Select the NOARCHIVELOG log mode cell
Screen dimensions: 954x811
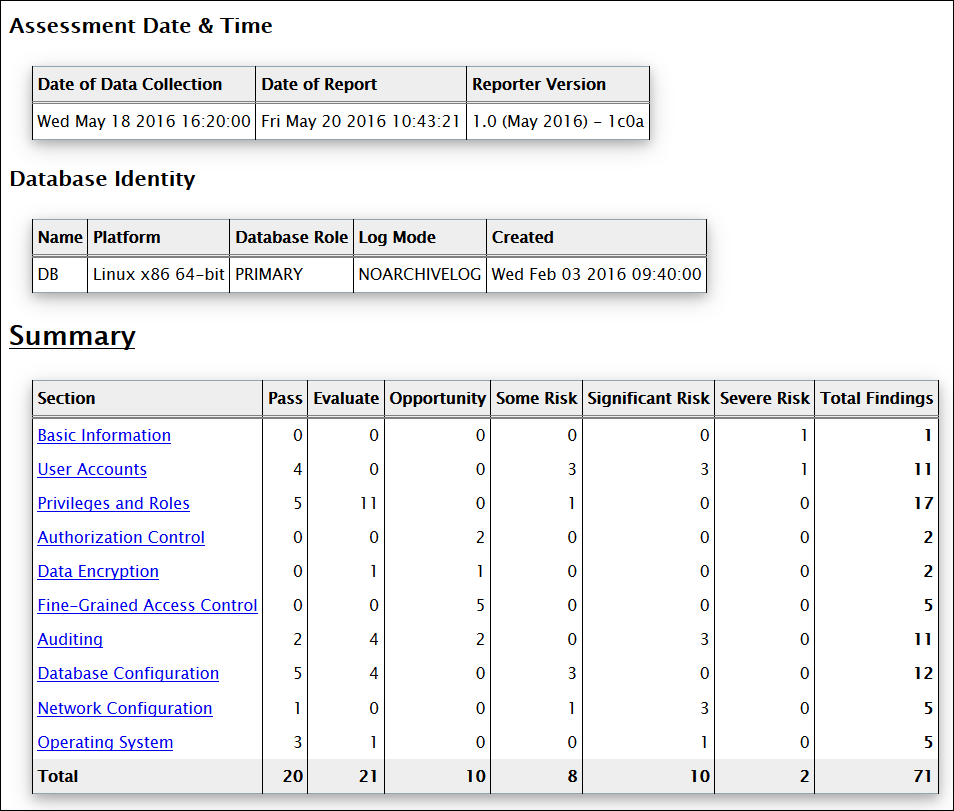419,274
